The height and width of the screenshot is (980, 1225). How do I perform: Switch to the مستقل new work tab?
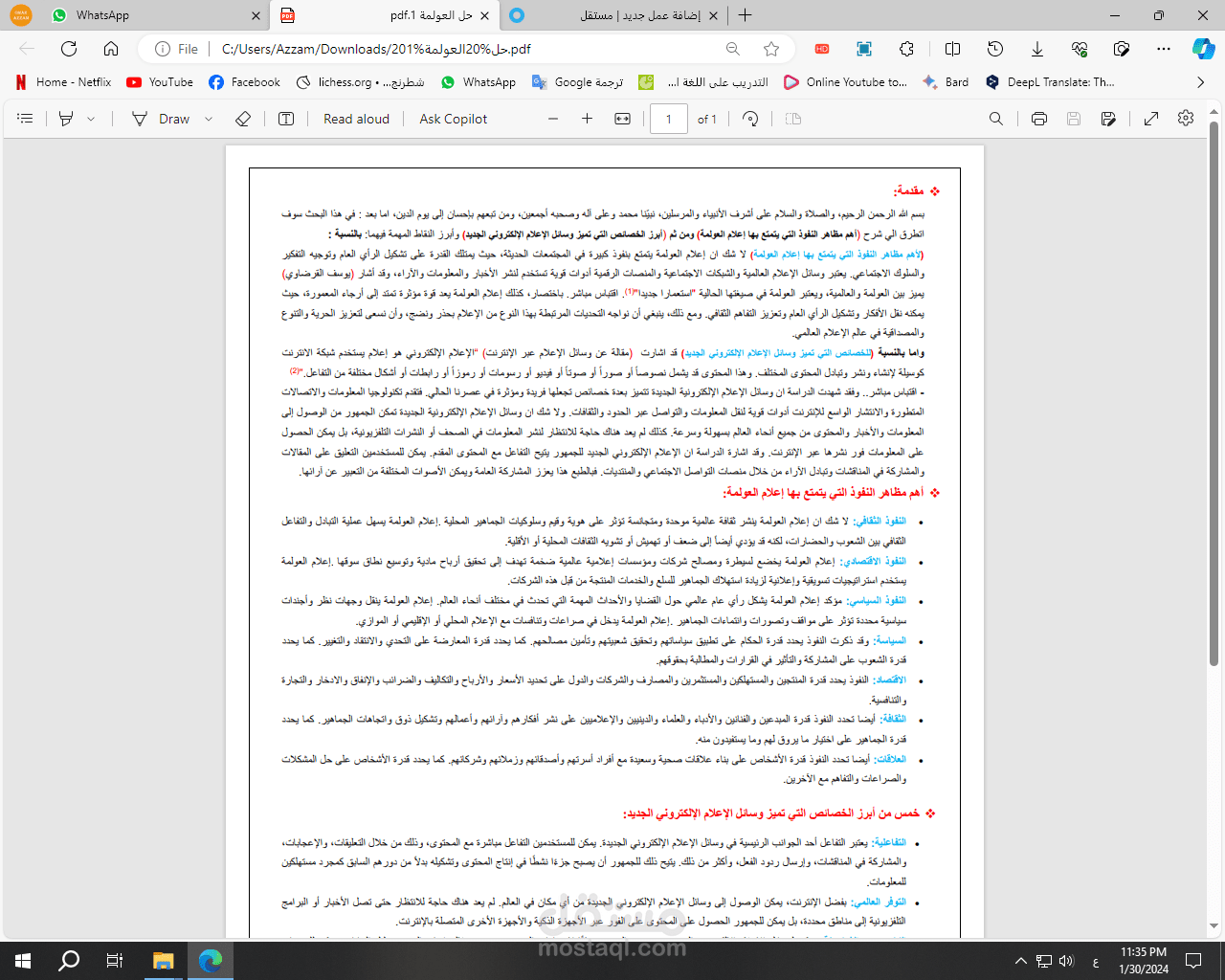click(612, 15)
